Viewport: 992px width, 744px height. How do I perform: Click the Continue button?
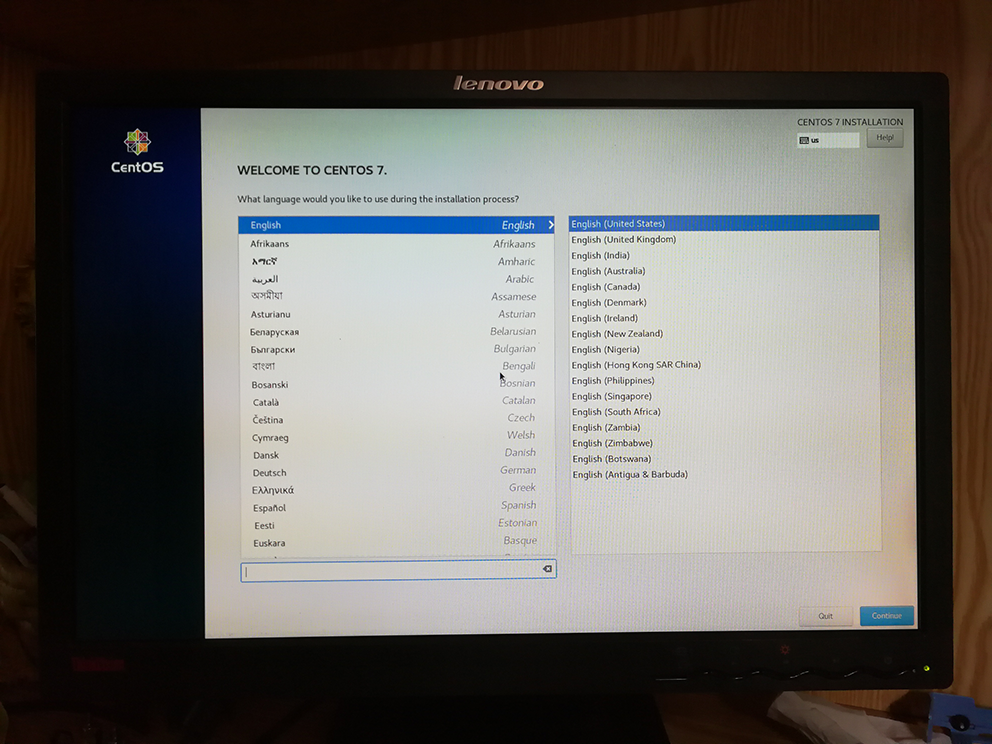pos(886,616)
